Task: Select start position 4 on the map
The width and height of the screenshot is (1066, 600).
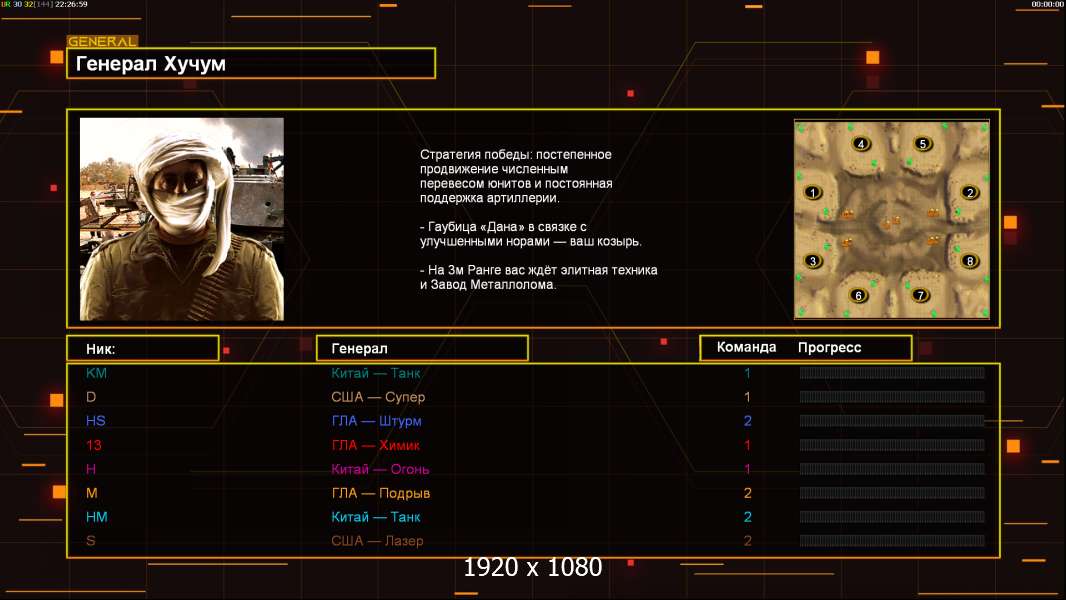Action: 861,143
